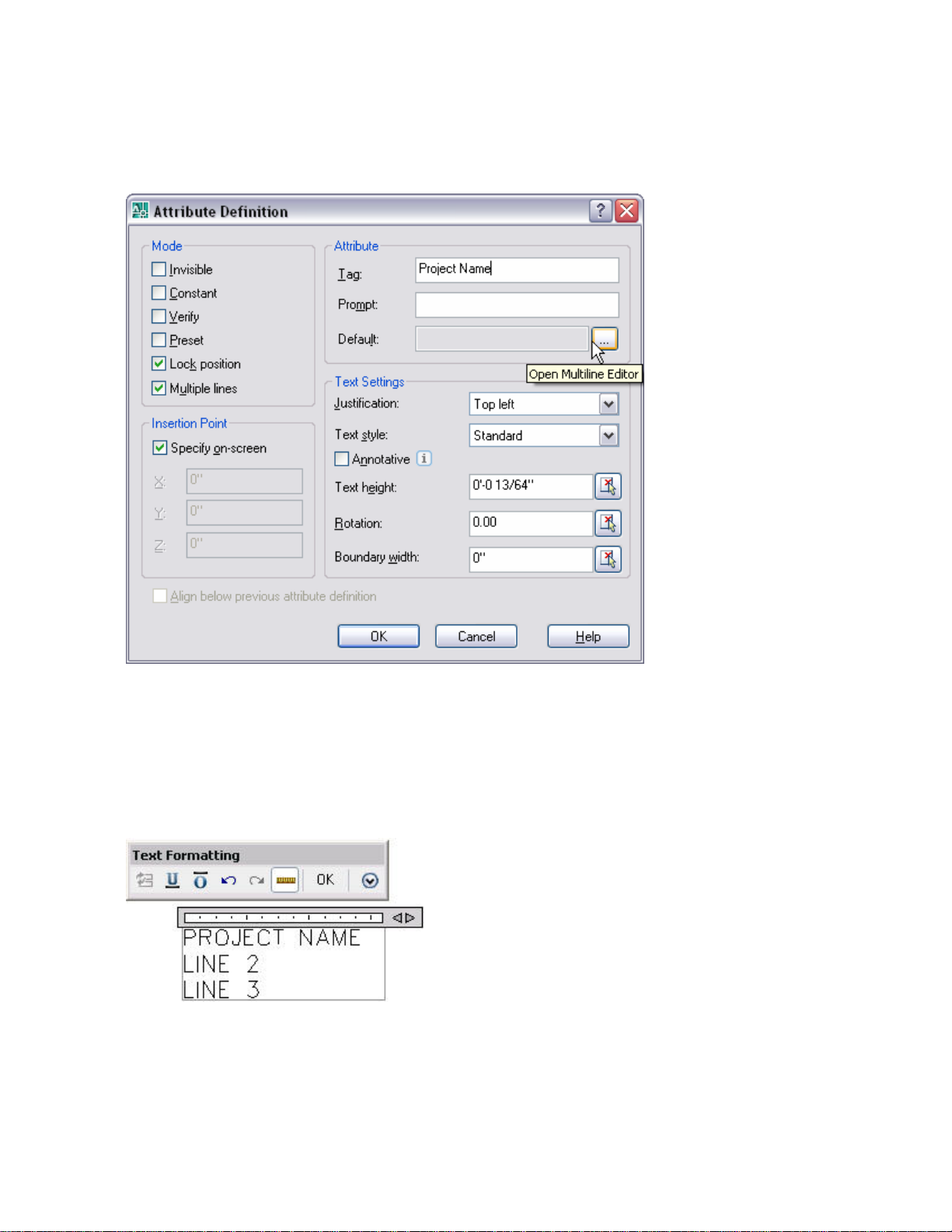Image resolution: width=952 pixels, height=1232 pixels.
Task: Click the Cancel button
Action: click(x=476, y=636)
